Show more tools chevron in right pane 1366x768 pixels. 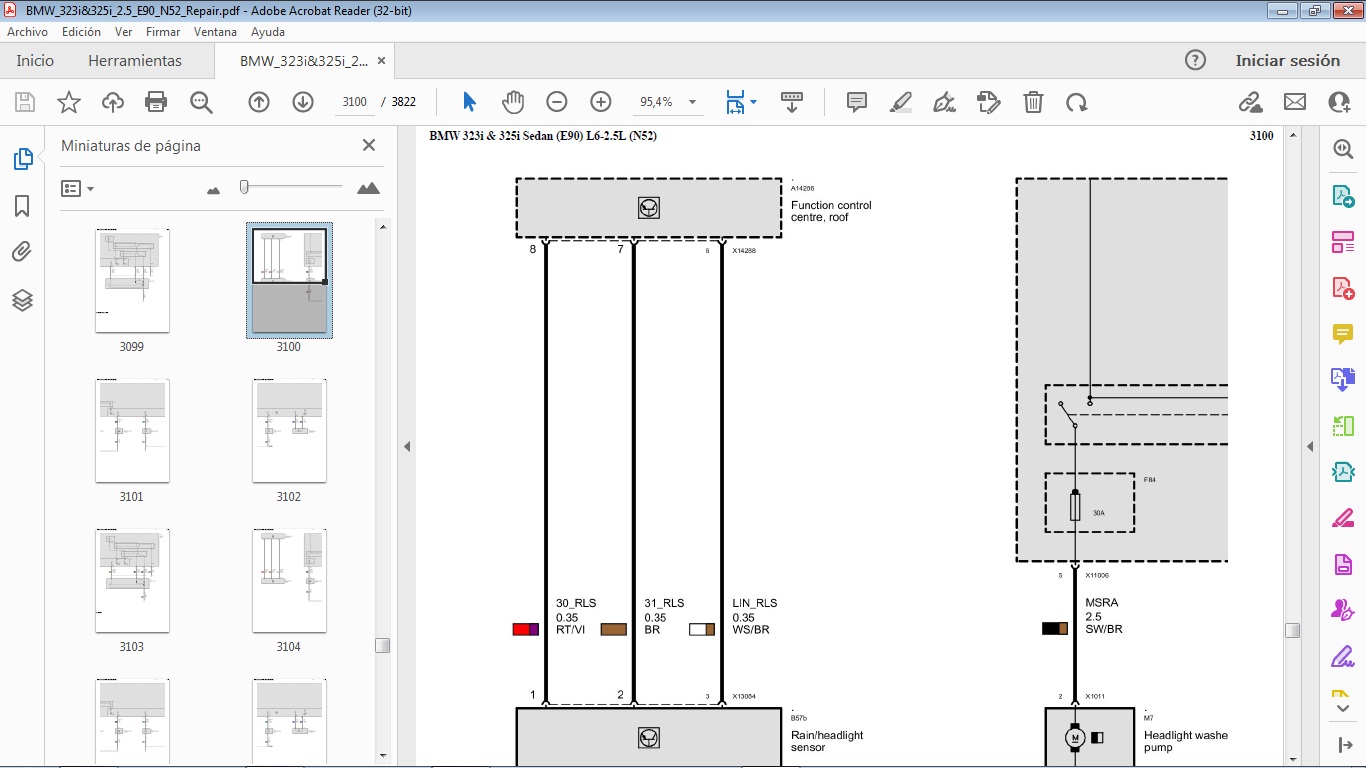click(1343, 708)
